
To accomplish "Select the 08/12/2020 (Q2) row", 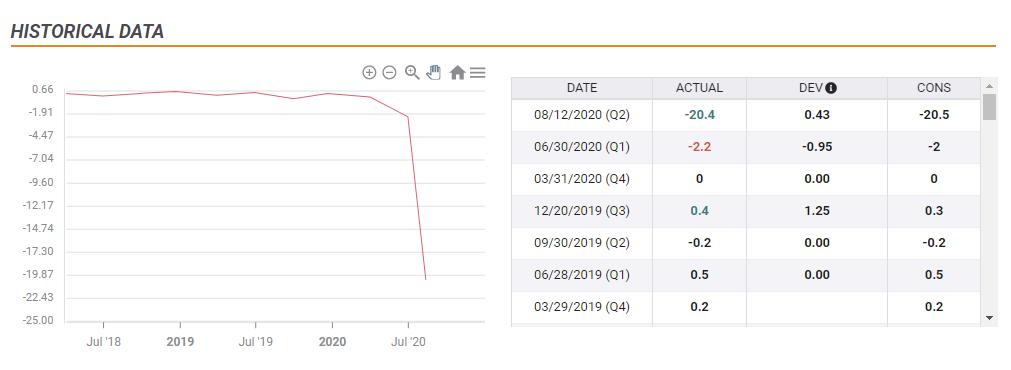I will pyautogui.click(x=746, y=115).
